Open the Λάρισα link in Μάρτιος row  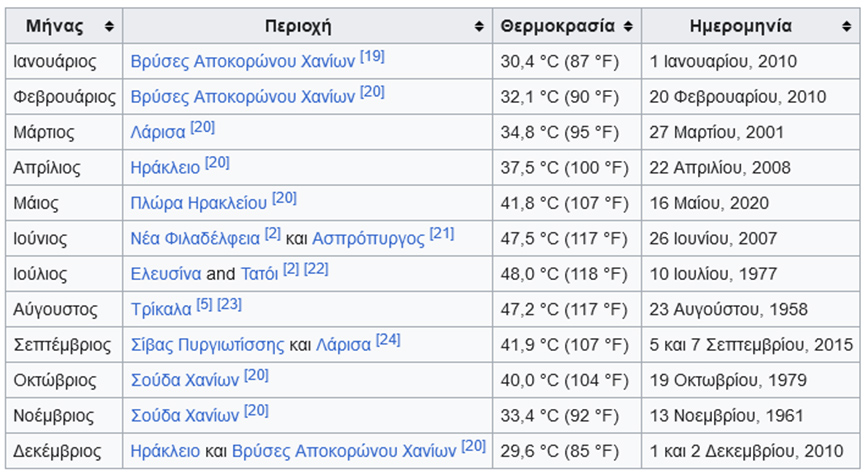[x=157, y=132]
